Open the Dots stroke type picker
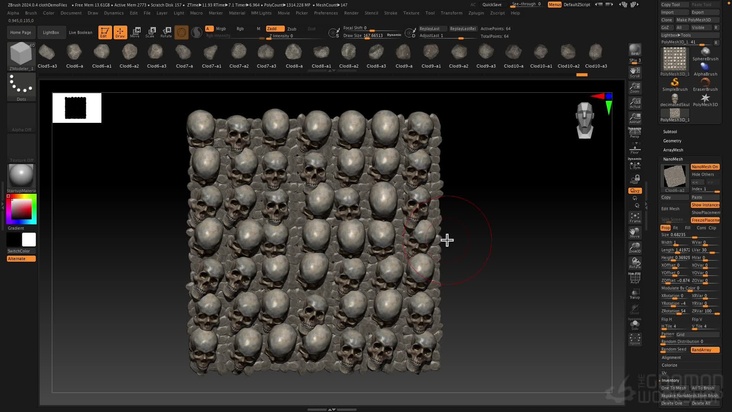 coord(21,87)
